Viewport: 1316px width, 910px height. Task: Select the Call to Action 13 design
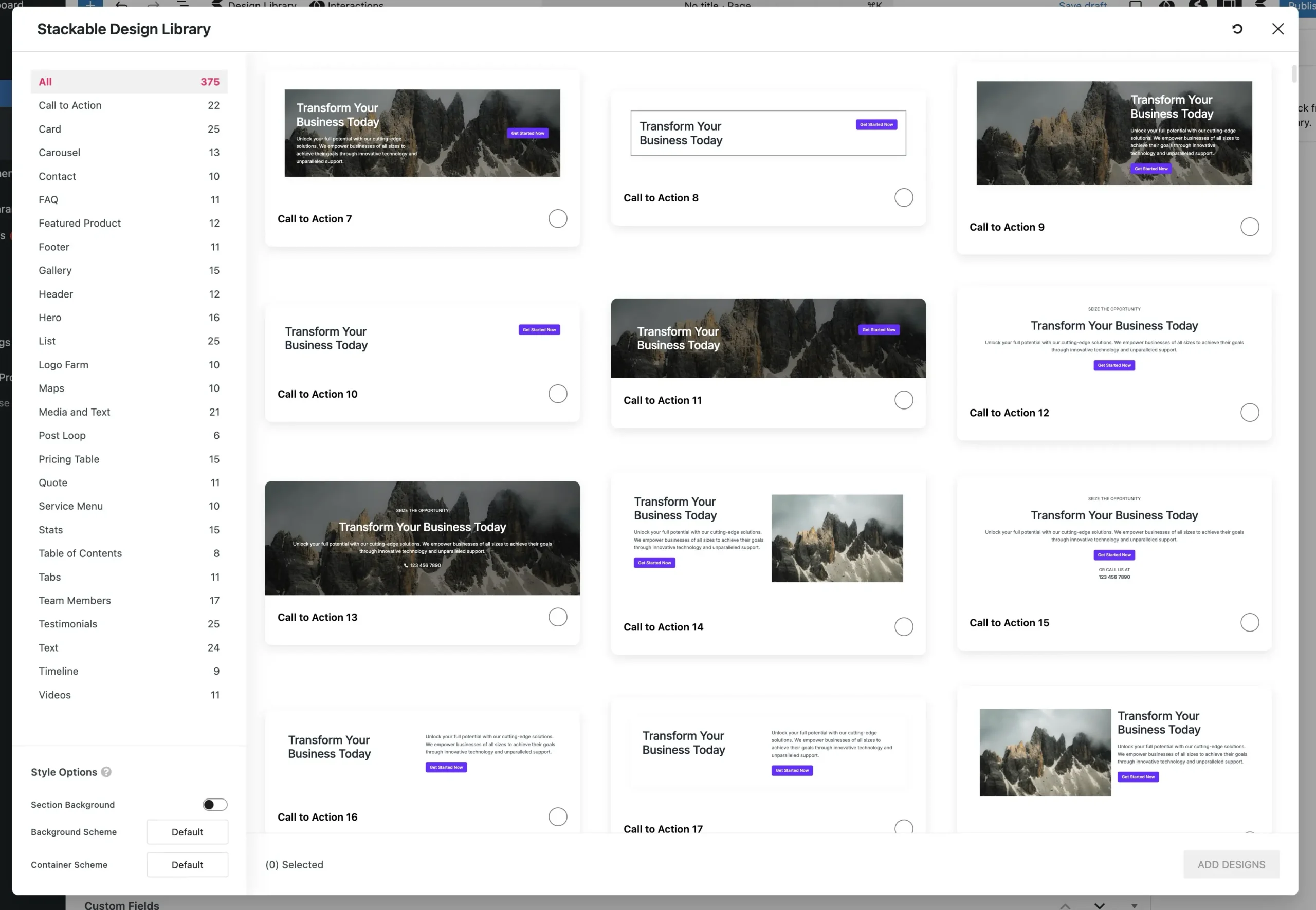click(557, 617)
